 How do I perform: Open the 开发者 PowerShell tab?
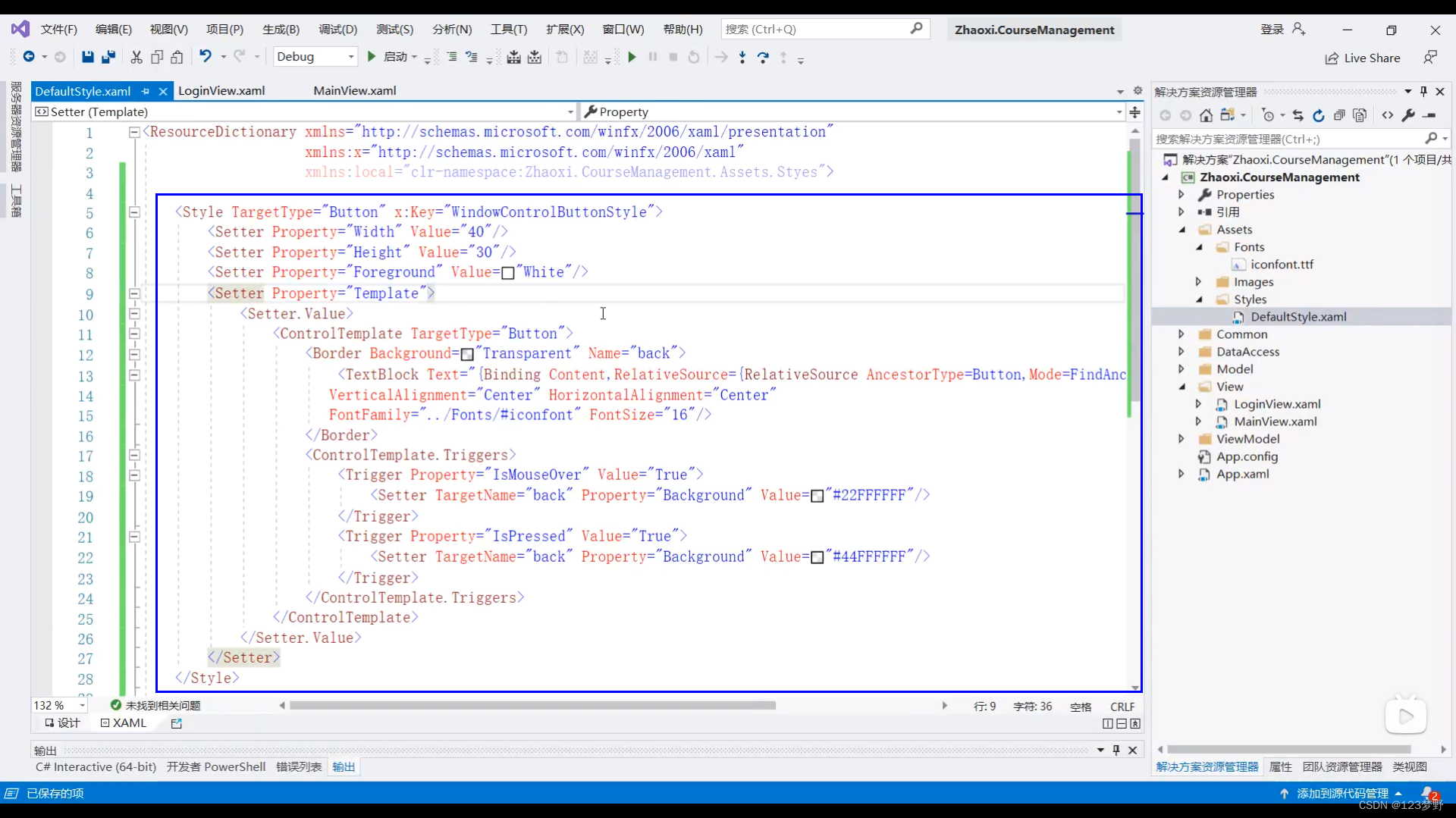coord(216,766)
